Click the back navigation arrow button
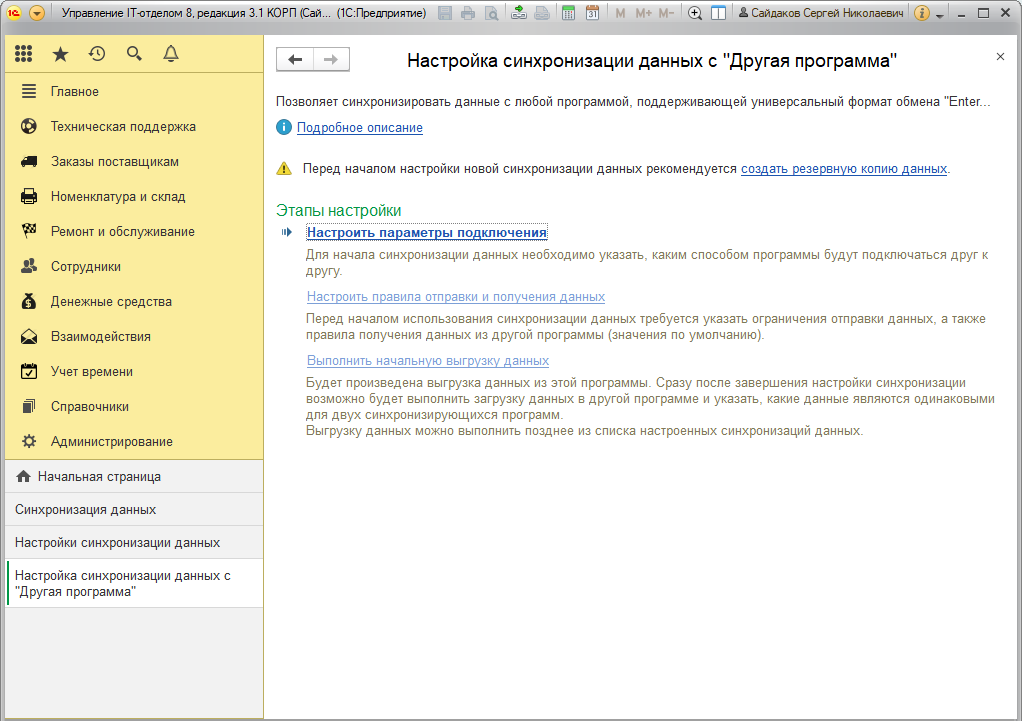 [295, 60]
